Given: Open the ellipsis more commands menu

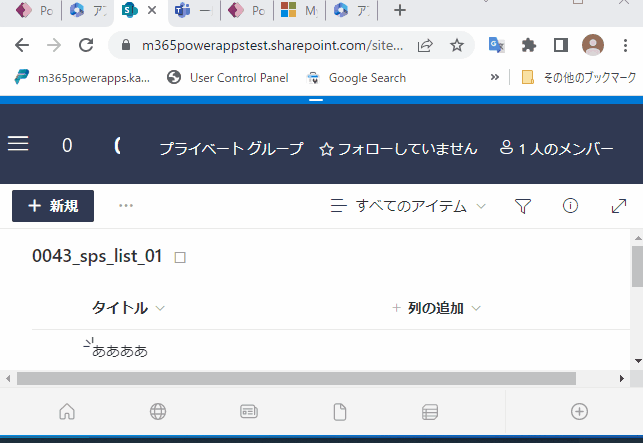Looking at the screenshot, I should pos(125,206).
